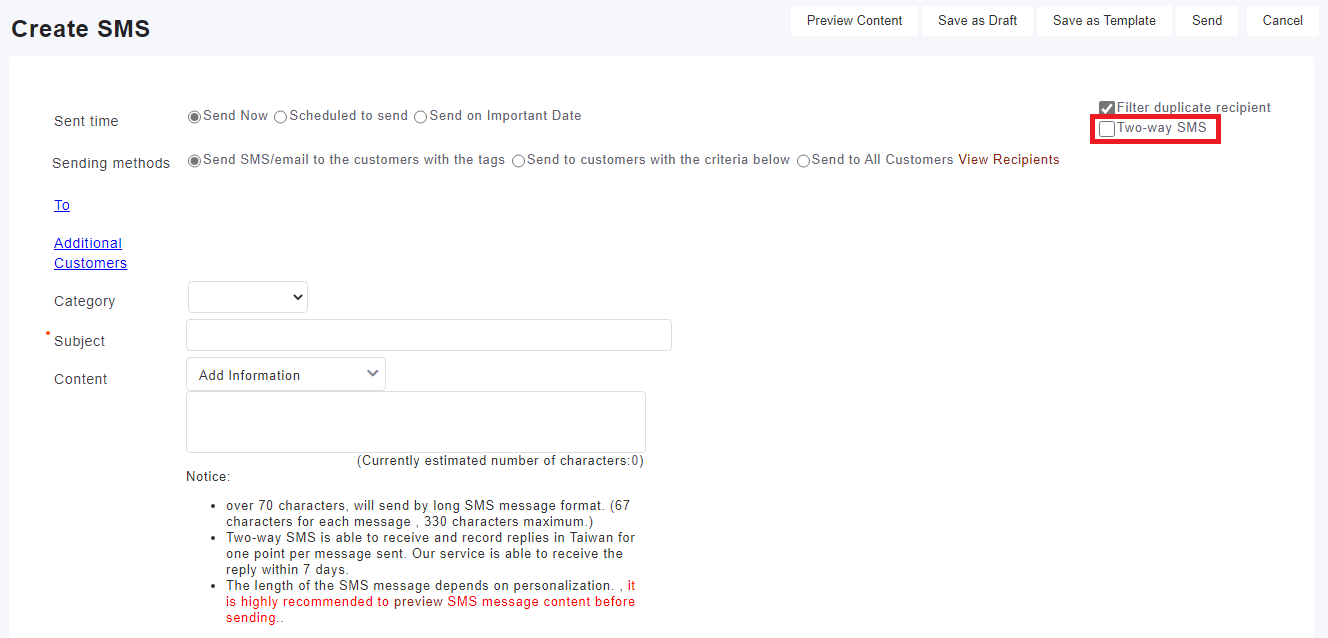Cancel the SMS creation

(1282, 21)
